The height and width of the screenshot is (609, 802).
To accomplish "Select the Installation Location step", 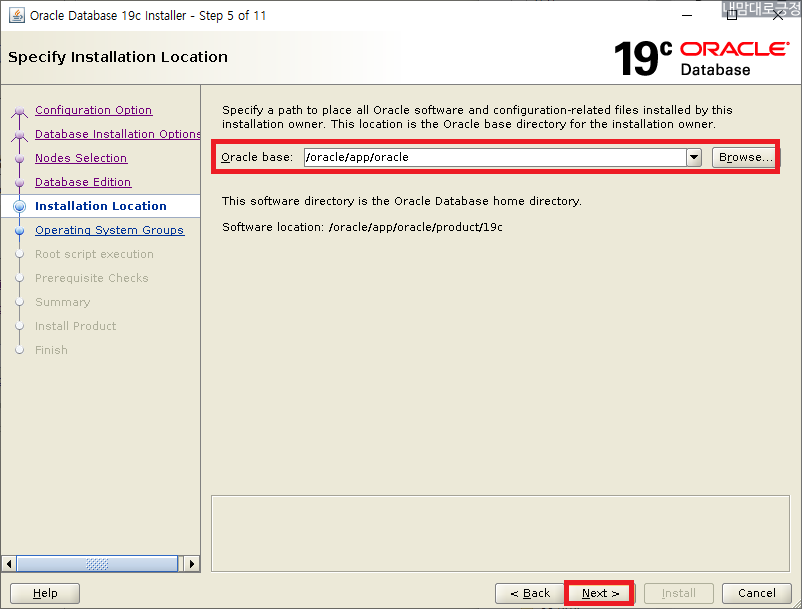I will tap(101, 206).
